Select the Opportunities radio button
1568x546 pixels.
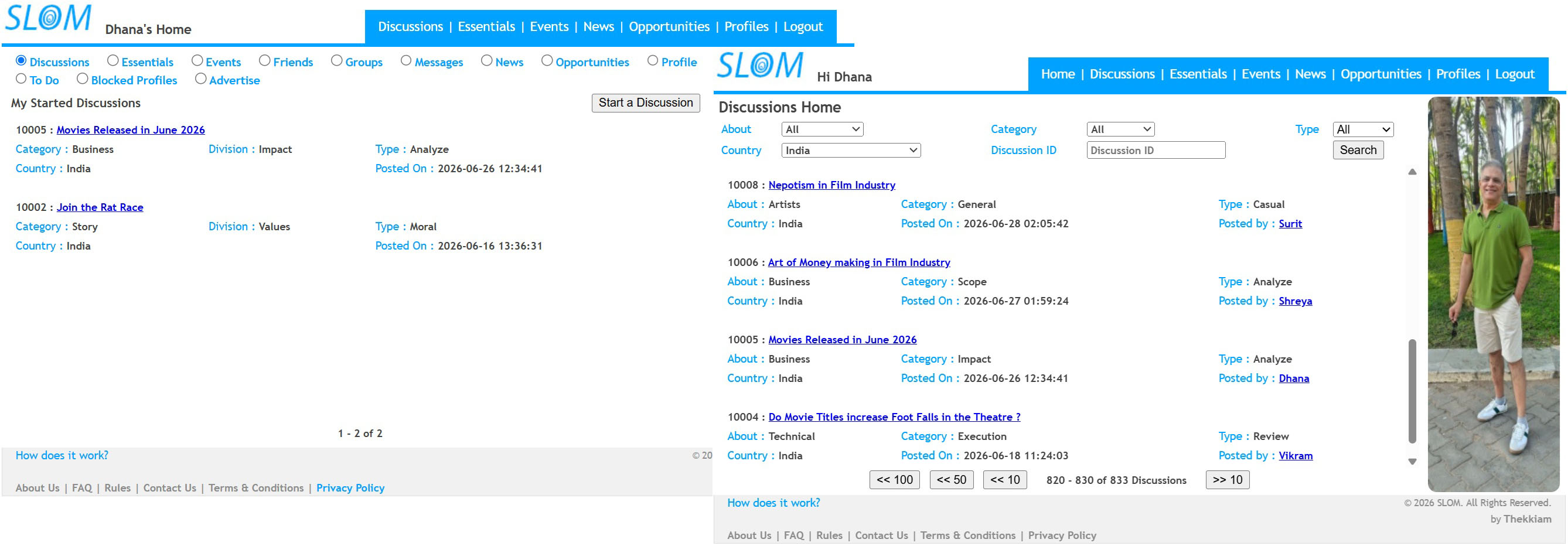[x=547, y=60]
